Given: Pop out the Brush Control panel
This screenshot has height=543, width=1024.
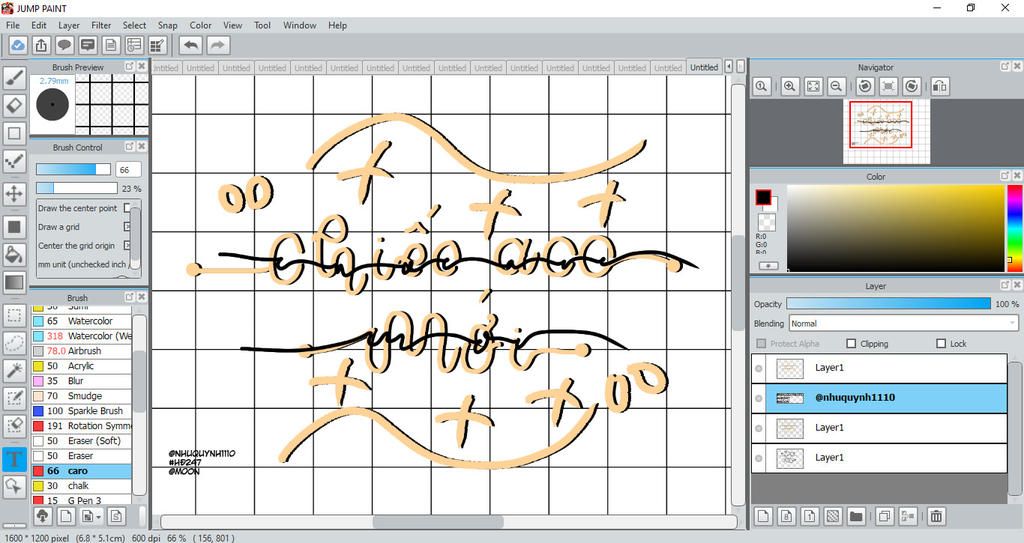Looking at the screenshot, I should [129, 146].
